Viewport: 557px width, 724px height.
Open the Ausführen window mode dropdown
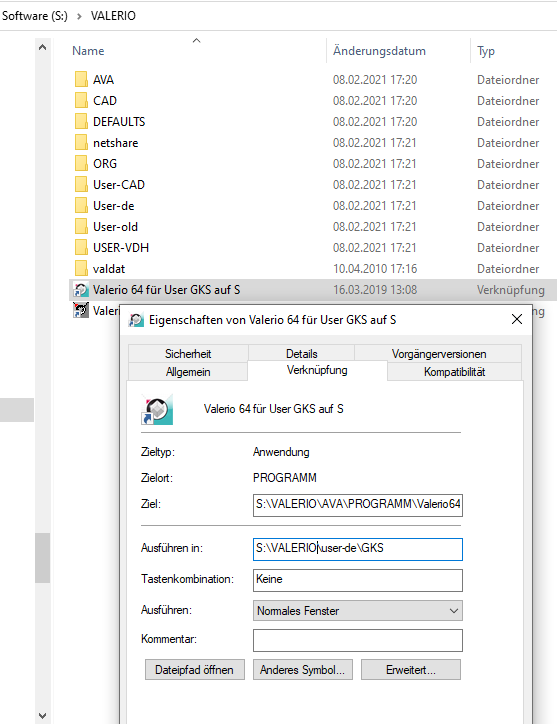pos(357,610)
